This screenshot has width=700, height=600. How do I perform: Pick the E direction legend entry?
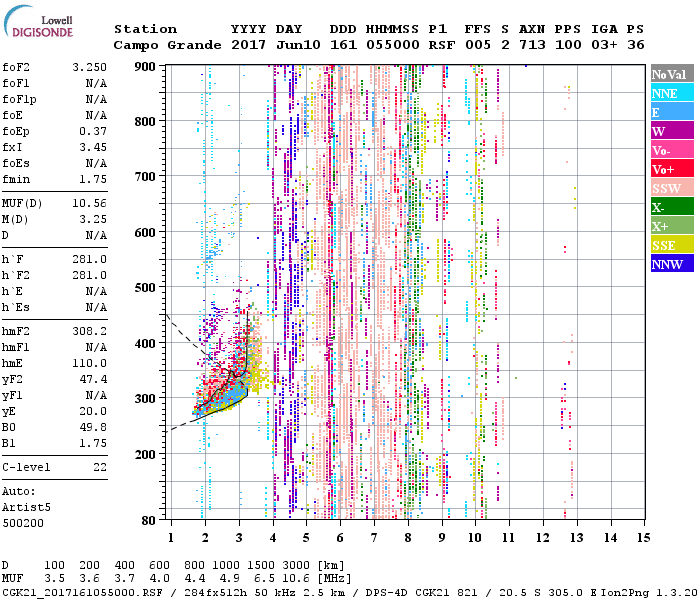click(x=671, y=112)
